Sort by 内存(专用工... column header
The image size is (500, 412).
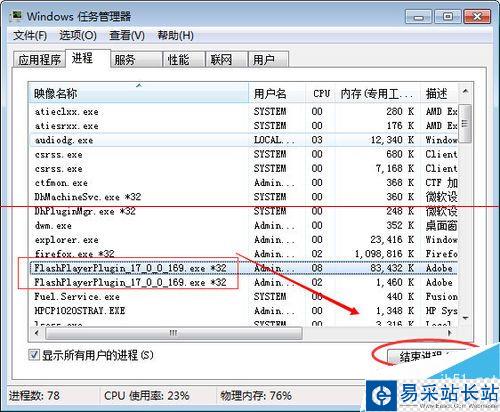[377, 93]
